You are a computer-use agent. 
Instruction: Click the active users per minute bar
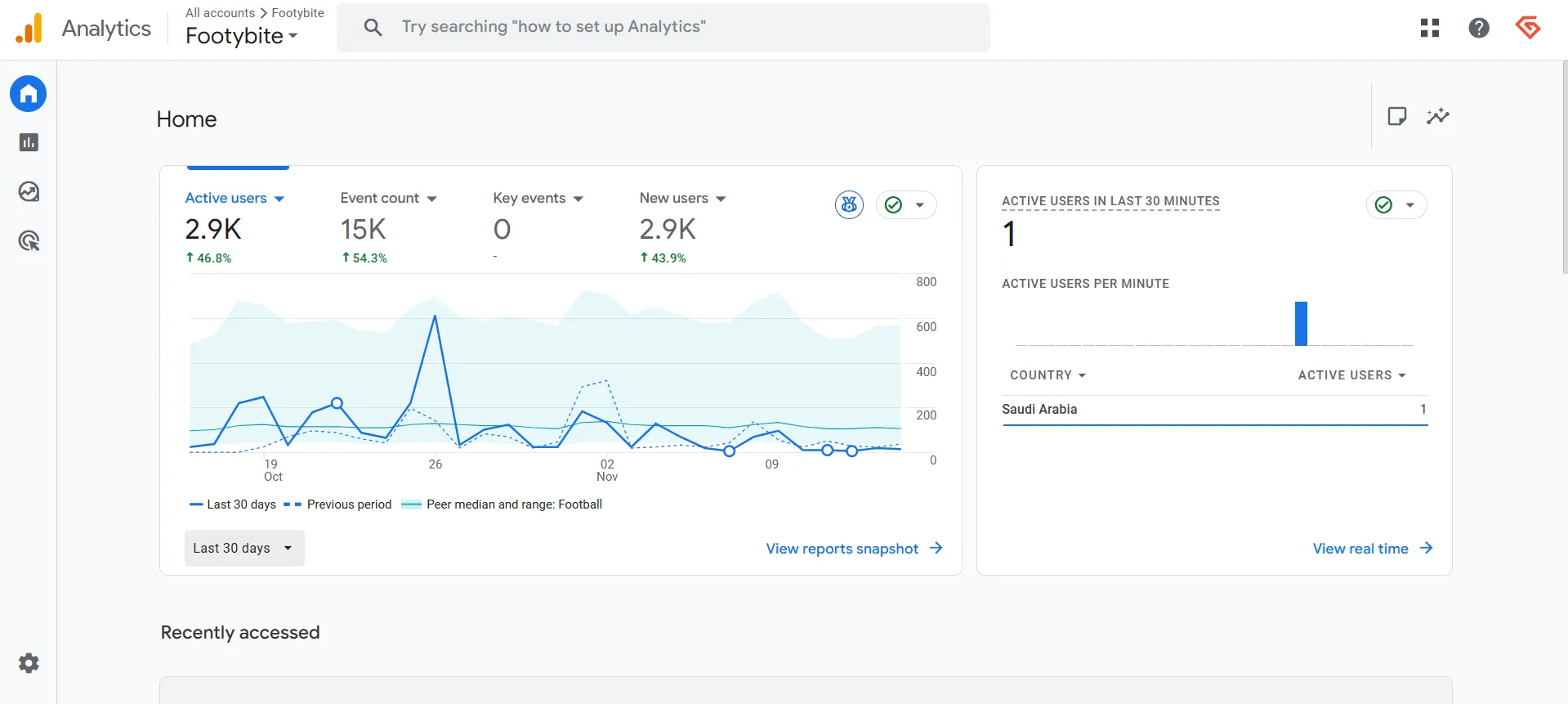(1301, 324)
